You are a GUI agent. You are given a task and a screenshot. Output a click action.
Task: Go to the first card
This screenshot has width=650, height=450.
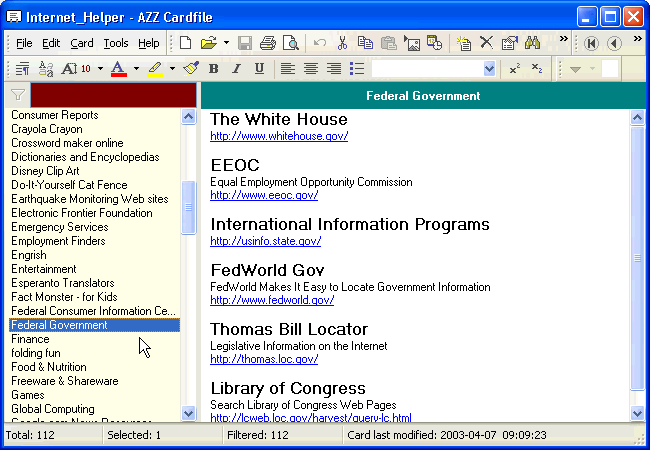591,43
